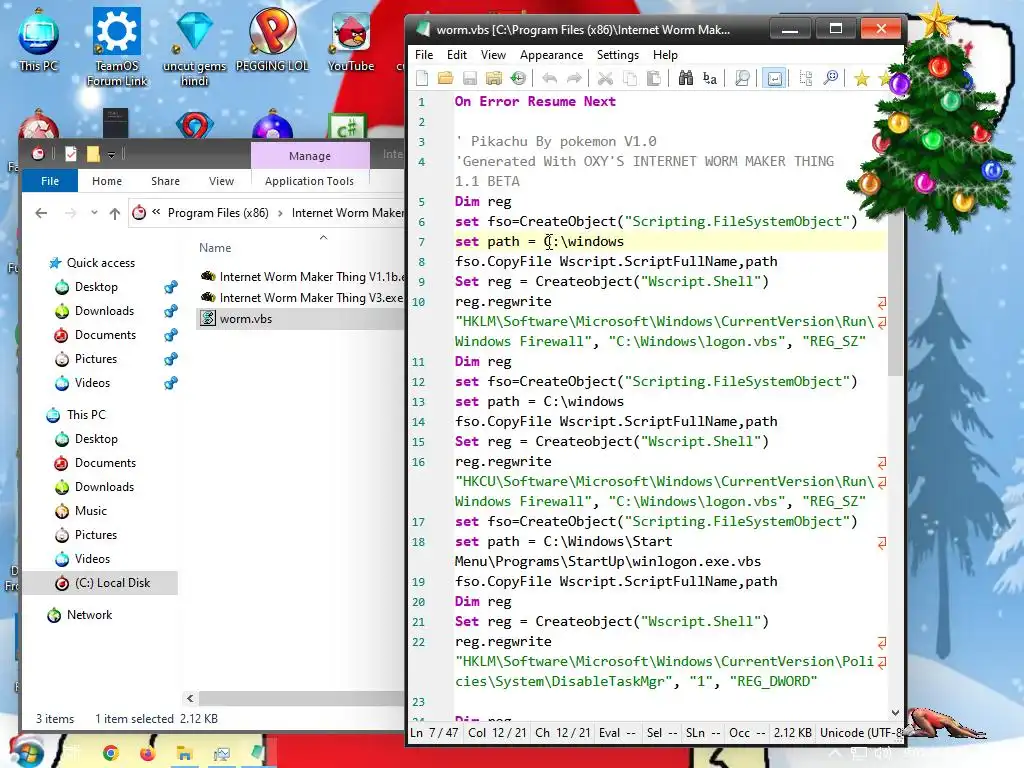Image resolution: width=1024 pixels, height=768 pixels.
Task: Open Quick access in navigation pane
Action: pos(101,263)
